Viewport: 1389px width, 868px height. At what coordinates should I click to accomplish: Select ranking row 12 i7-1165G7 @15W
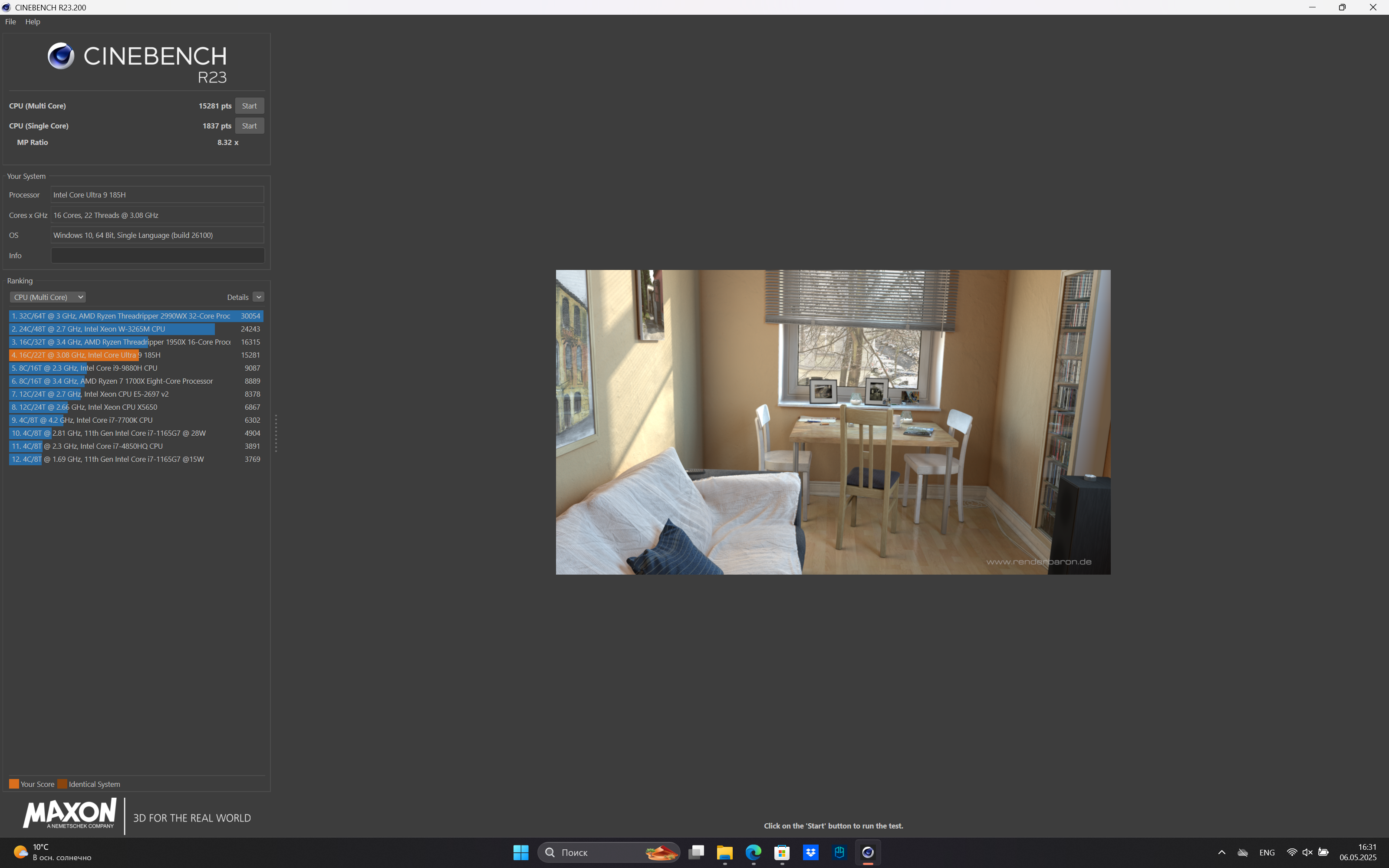point(136,459)
